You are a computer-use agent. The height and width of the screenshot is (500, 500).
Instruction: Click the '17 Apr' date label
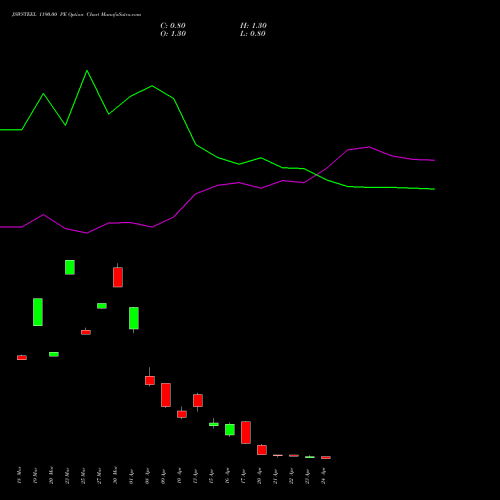point(243,476)
